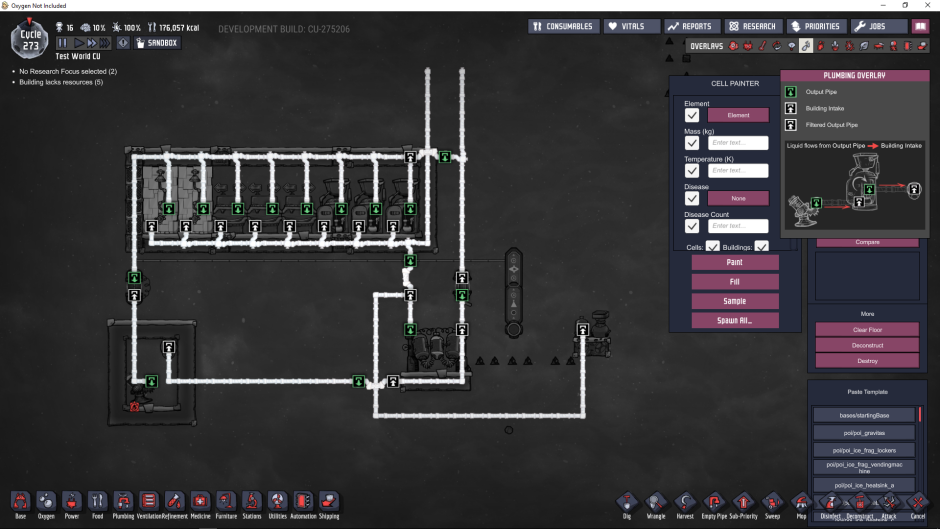Screen dimensions: 940x529
Task: Pause the game
Action: (x=62, y=43)
